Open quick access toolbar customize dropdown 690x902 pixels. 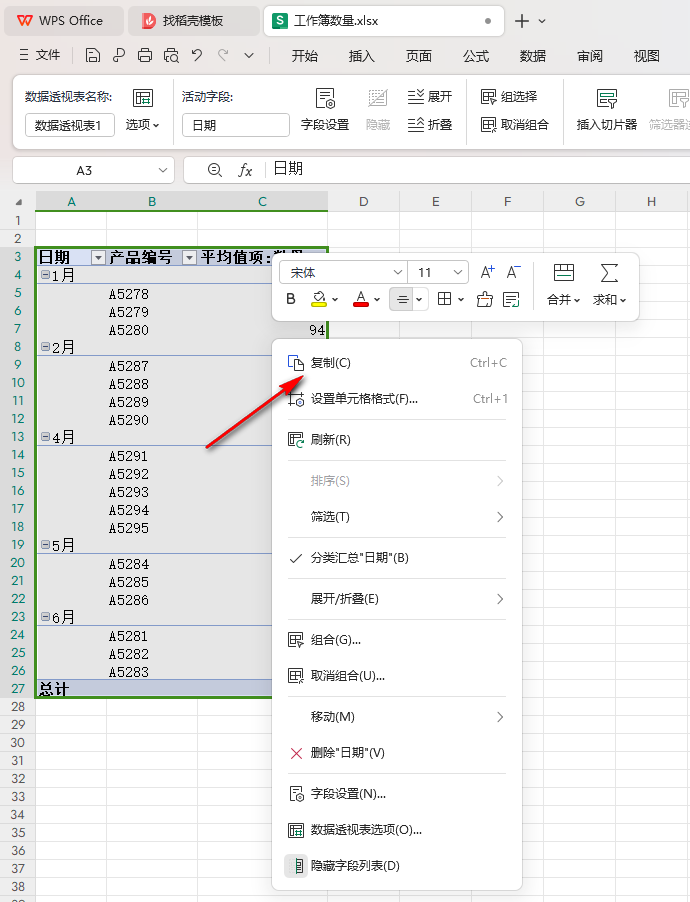pyautogui.click(x=249, y=55)
